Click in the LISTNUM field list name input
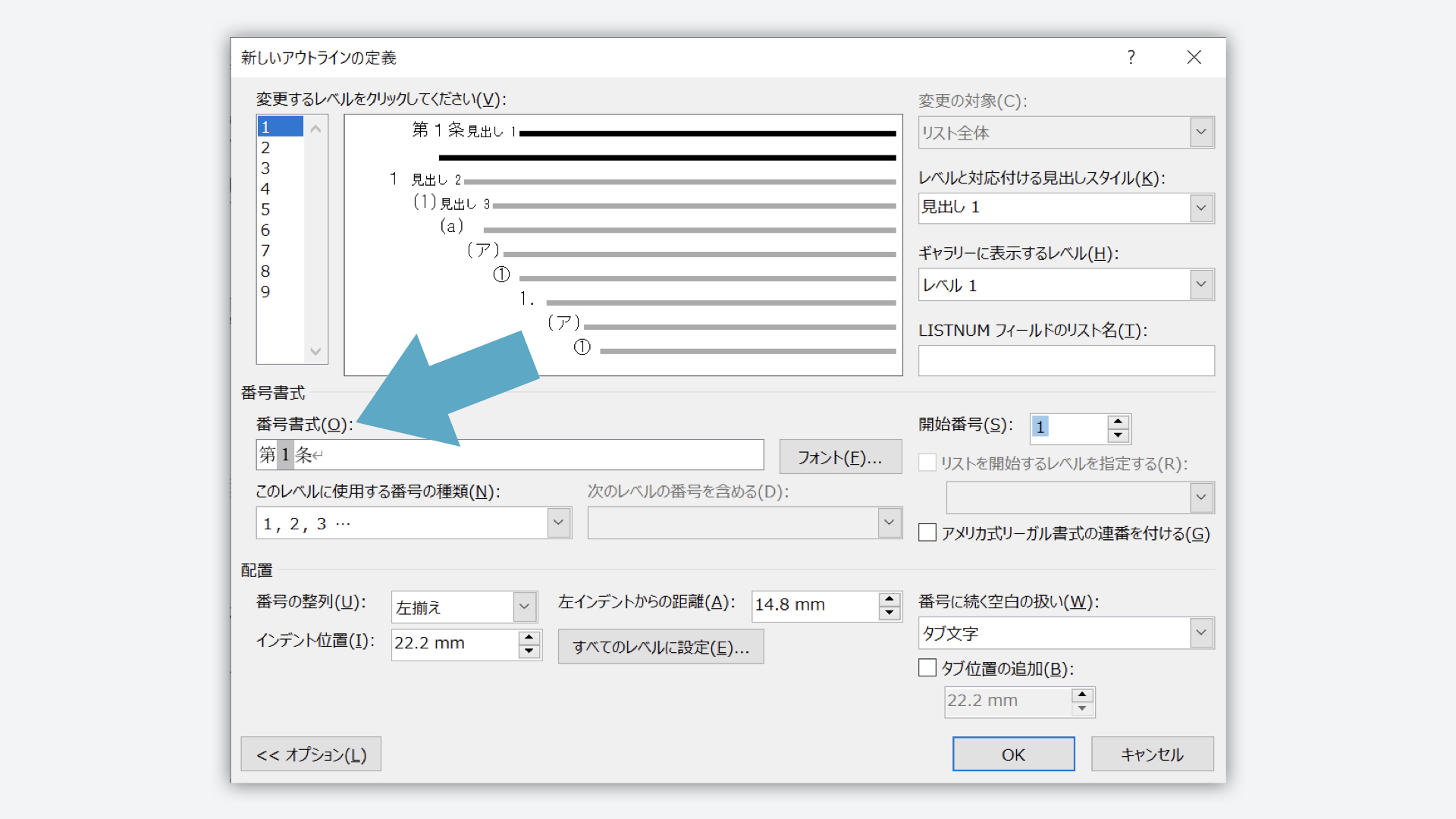1456x819 pixels. coord(1065,361)
